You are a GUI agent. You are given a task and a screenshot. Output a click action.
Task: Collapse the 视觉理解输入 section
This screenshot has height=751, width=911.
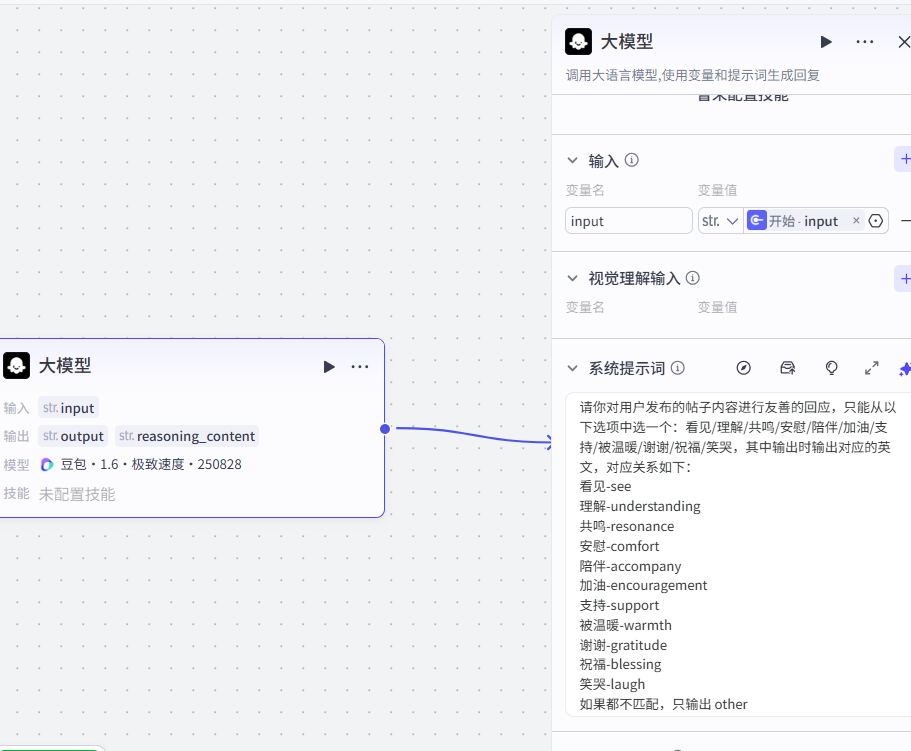[573, 278]
